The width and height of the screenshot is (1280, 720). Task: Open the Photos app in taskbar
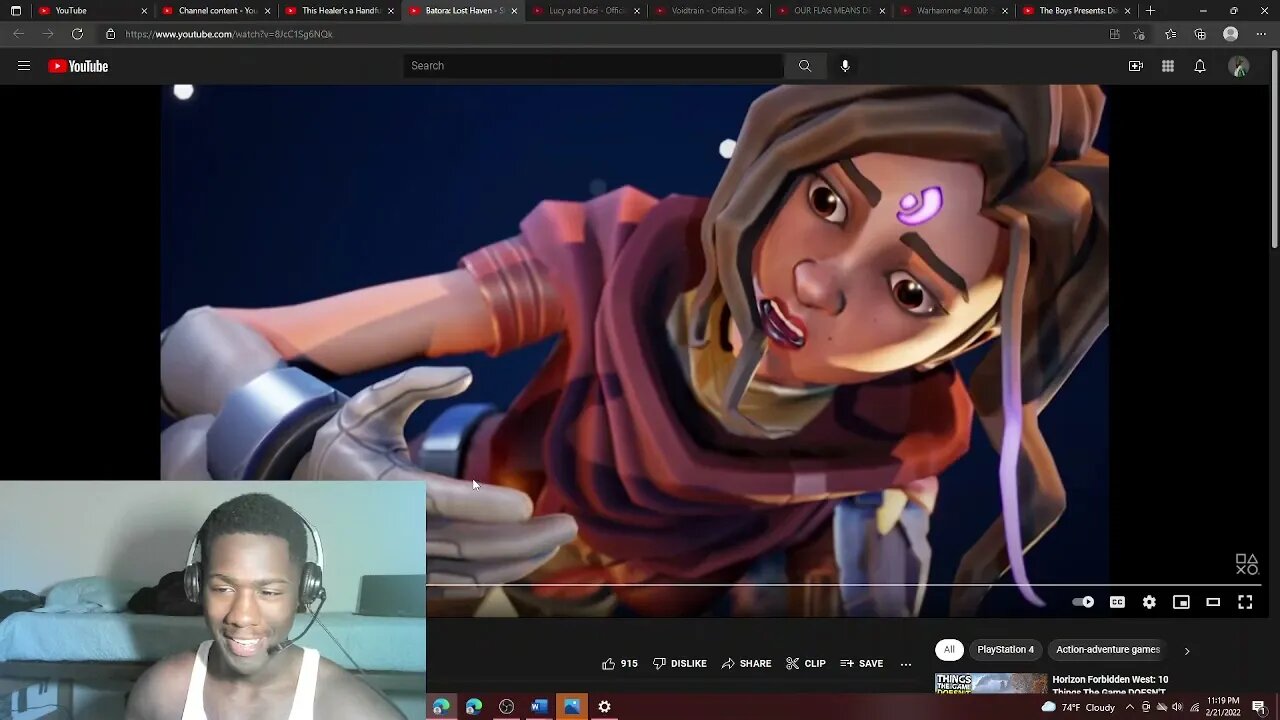point(572,706)
